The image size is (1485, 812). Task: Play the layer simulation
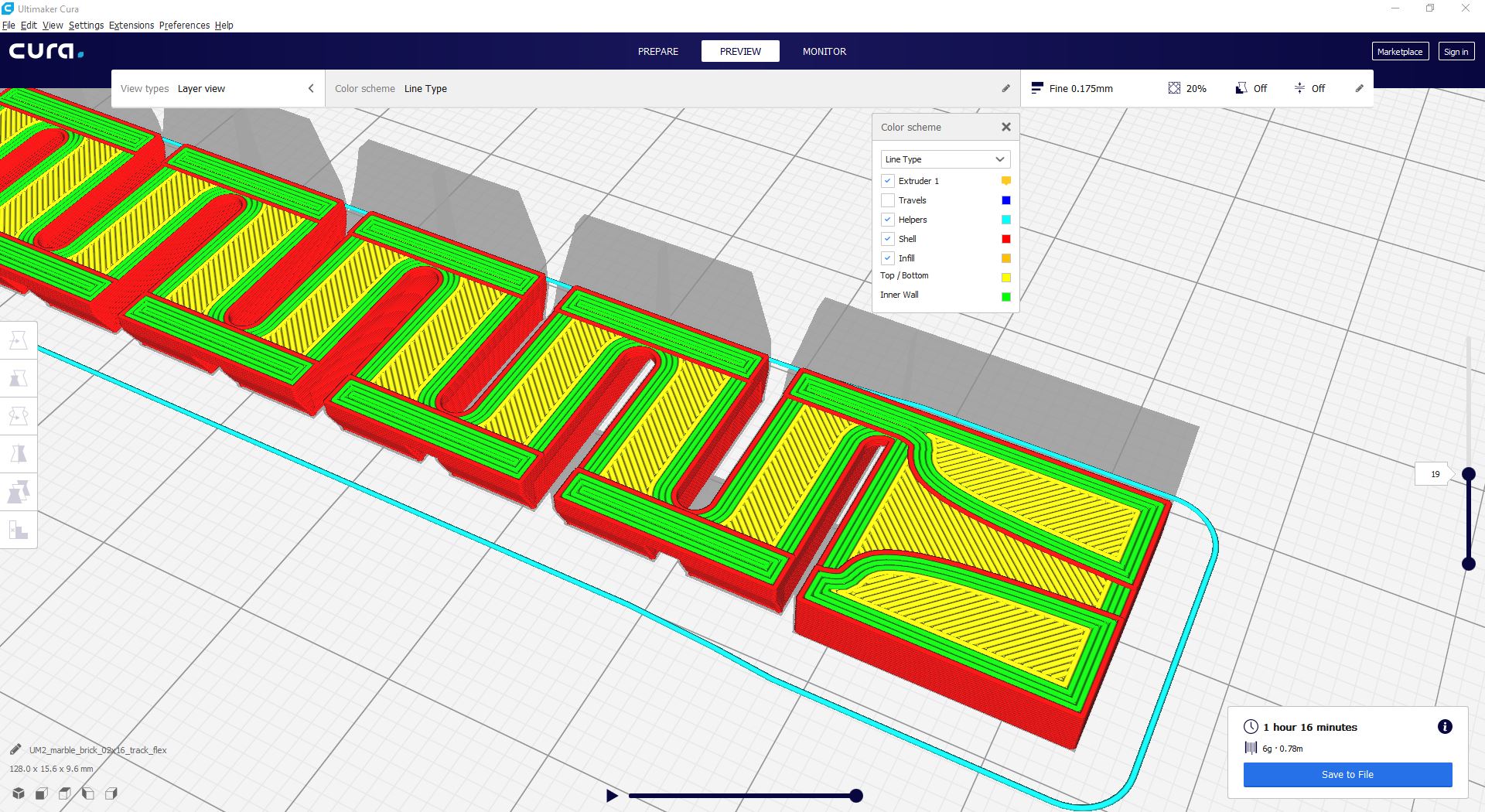pyautogui.click(x=612, y=795)
